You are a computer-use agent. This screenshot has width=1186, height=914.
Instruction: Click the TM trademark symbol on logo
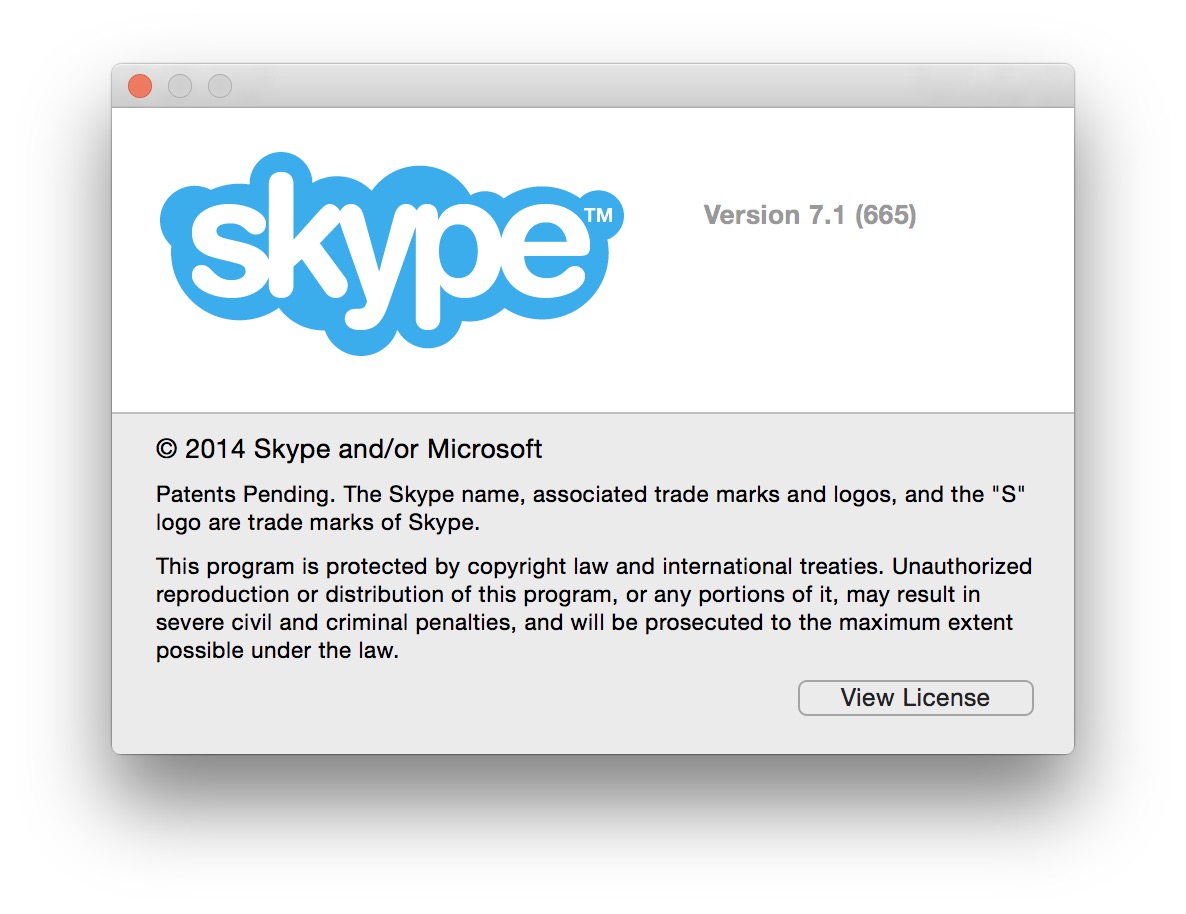(597, 214)
